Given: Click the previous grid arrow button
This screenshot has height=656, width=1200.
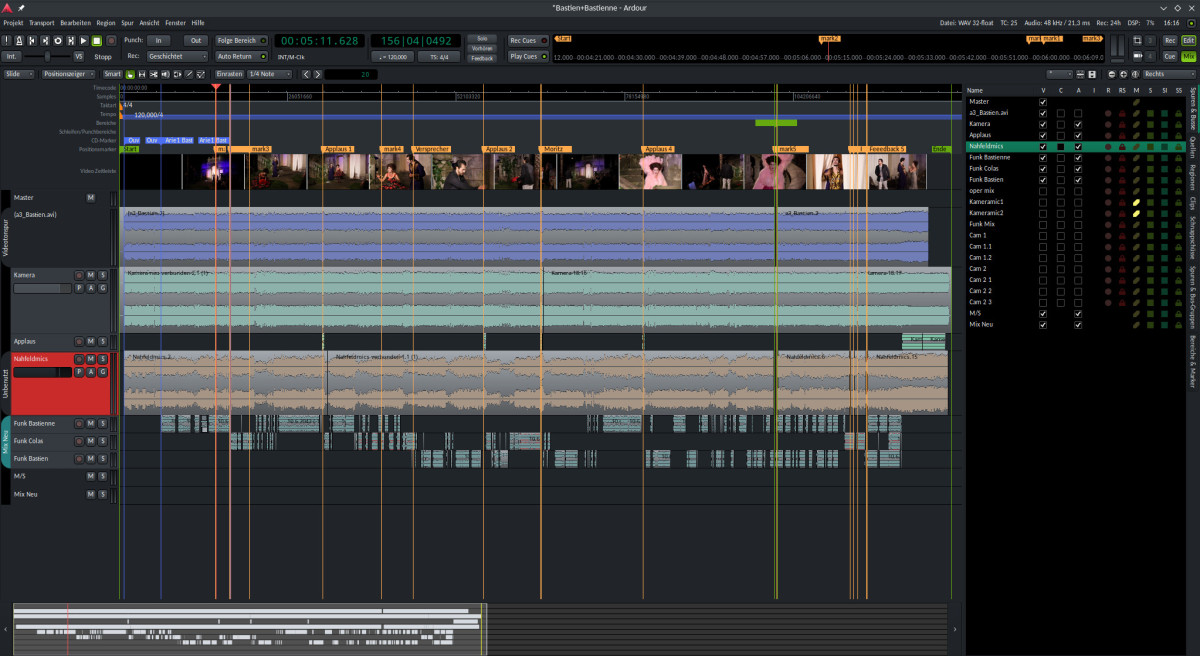Looking at the screenshot, I should pos(306,74).
